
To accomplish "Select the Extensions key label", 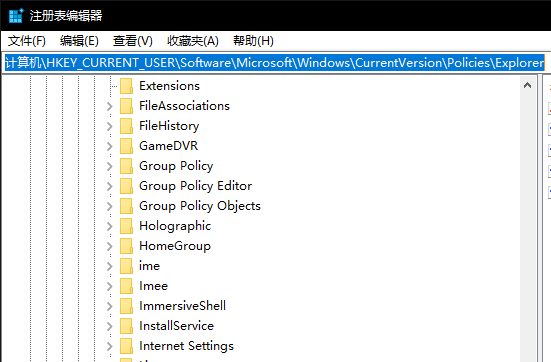I will pyautogui.click(x=169, y=86).
